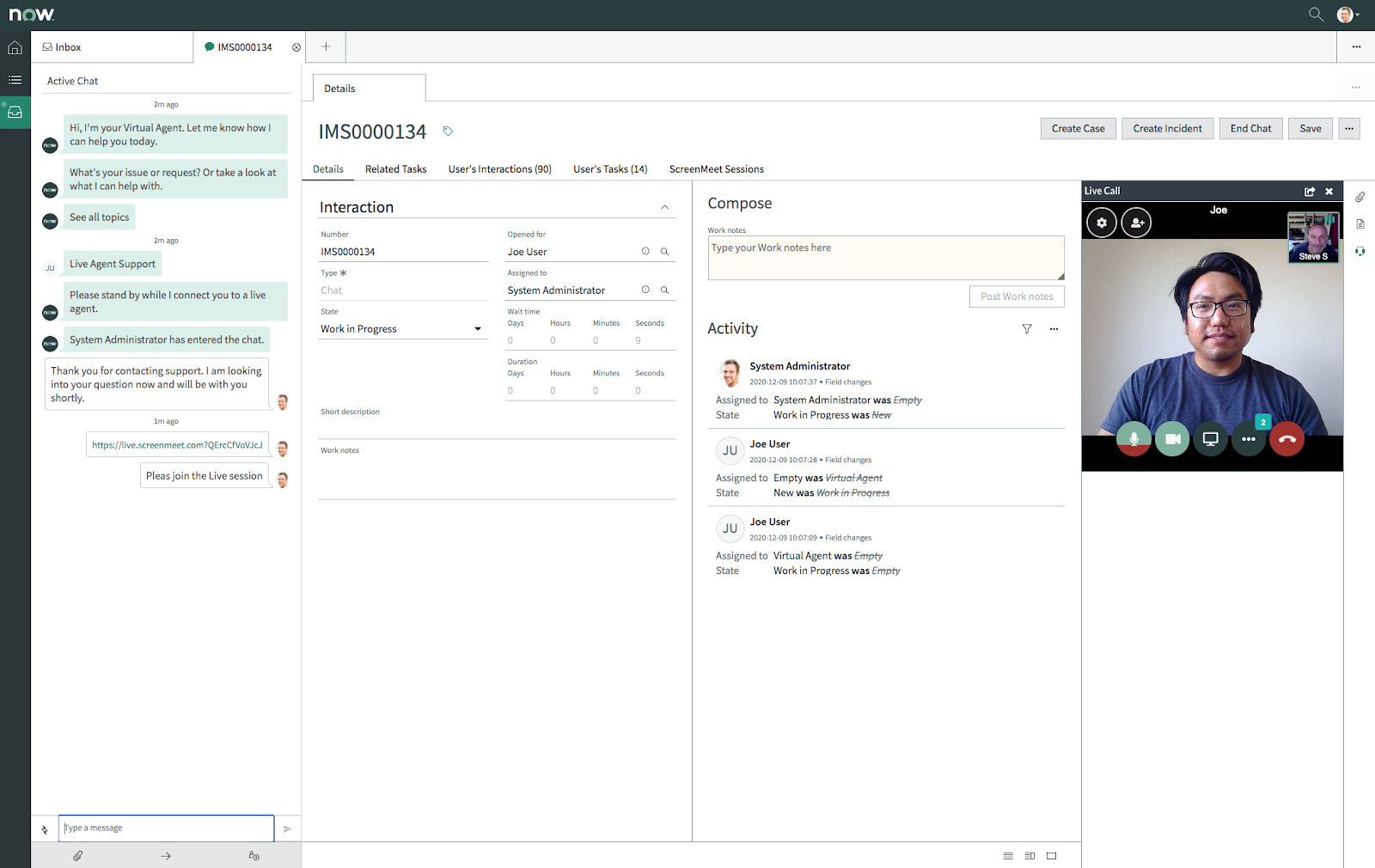
Task: Switch to the Related Tasks tab
Action: tap(395, 168)
